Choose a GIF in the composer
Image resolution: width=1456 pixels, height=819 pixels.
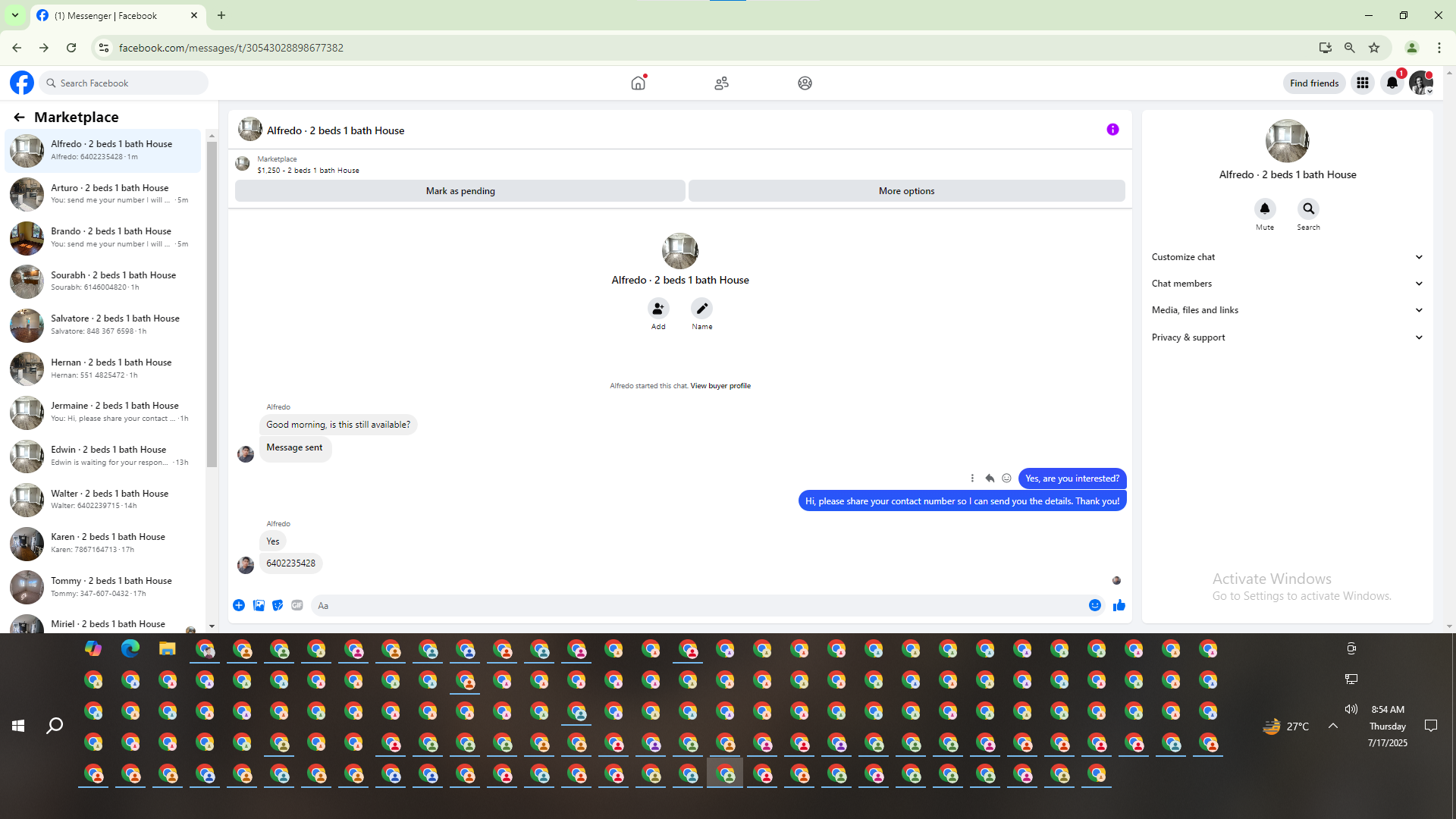297,605
